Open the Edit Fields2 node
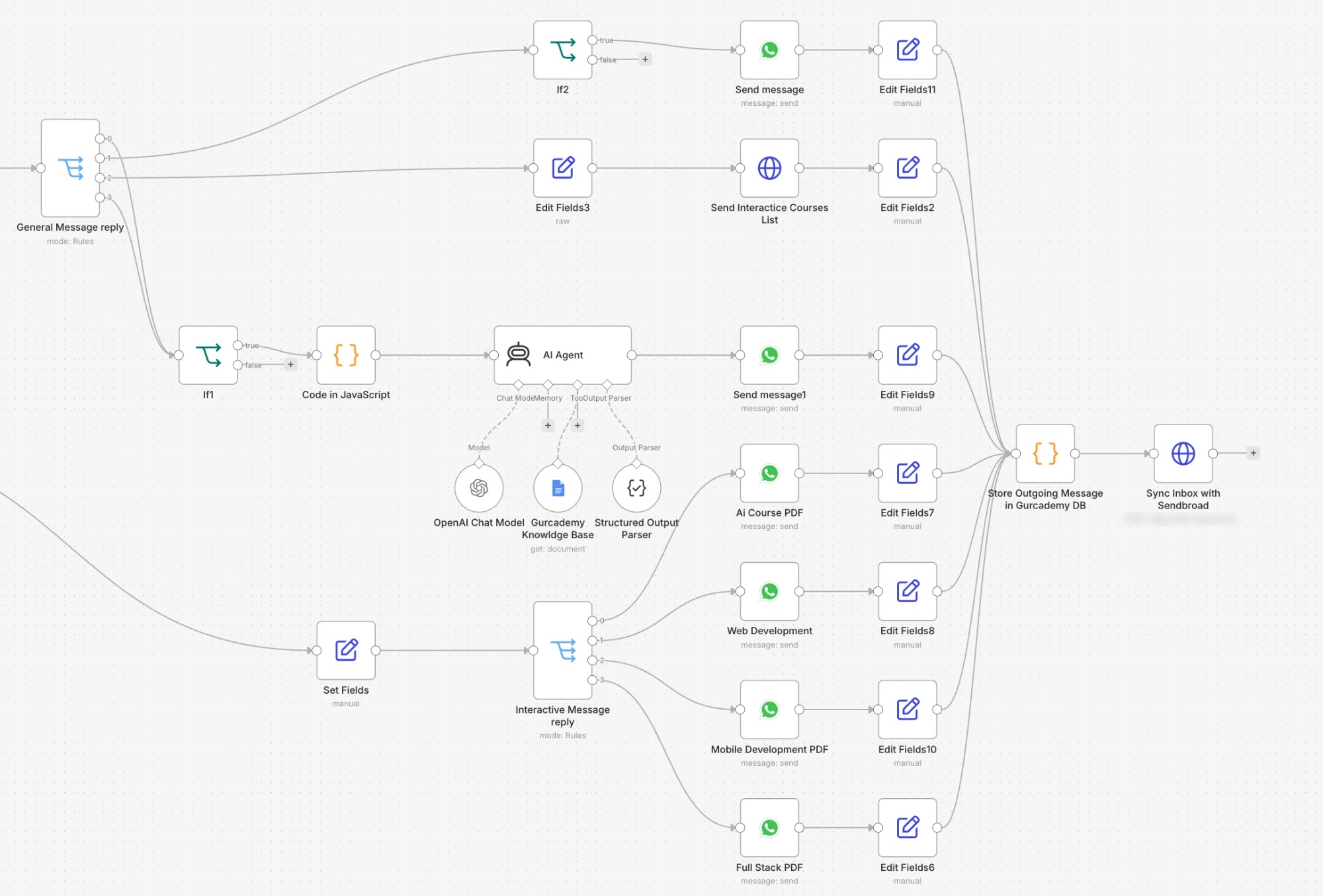The image size is (1323, 896). click(908, 168)
